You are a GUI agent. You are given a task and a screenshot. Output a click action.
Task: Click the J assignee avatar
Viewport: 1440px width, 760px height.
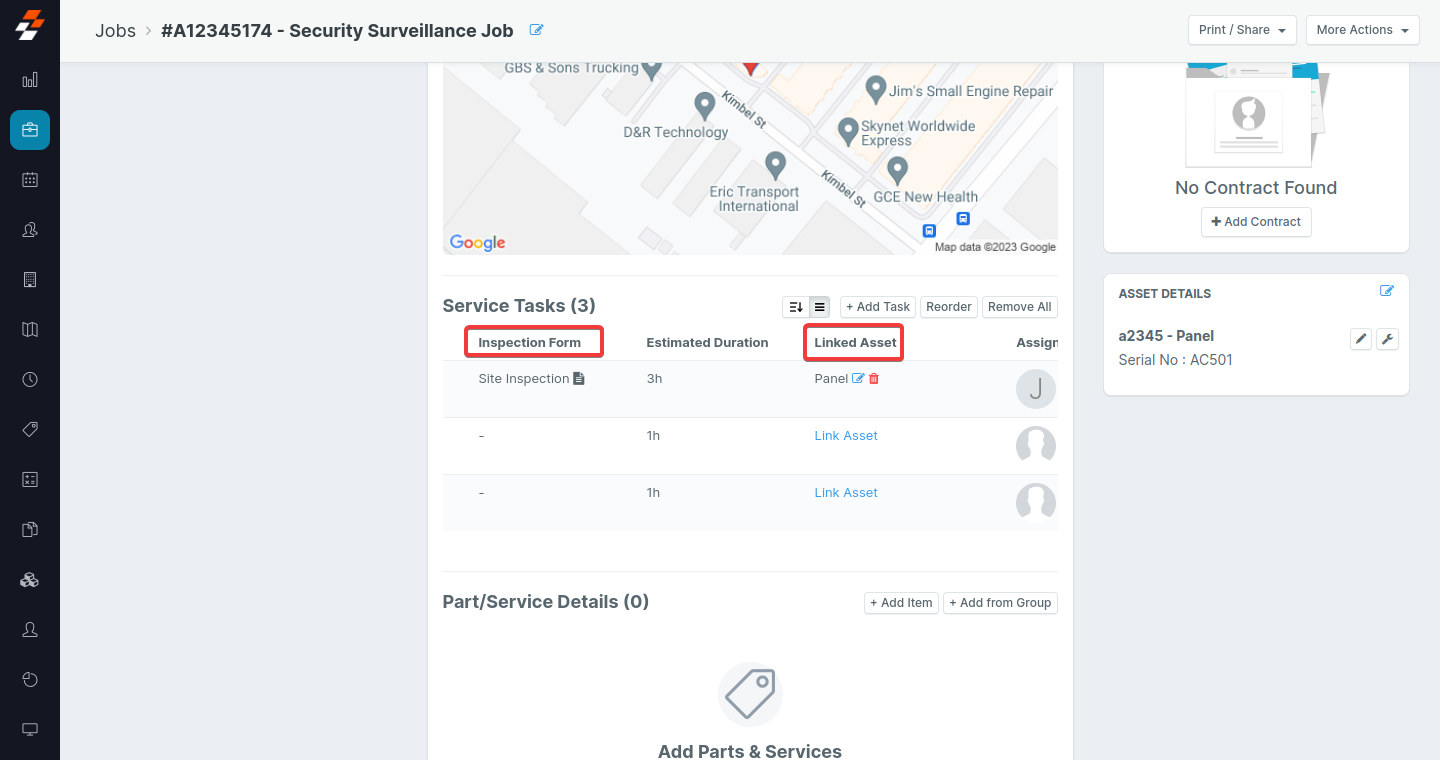1036,389
